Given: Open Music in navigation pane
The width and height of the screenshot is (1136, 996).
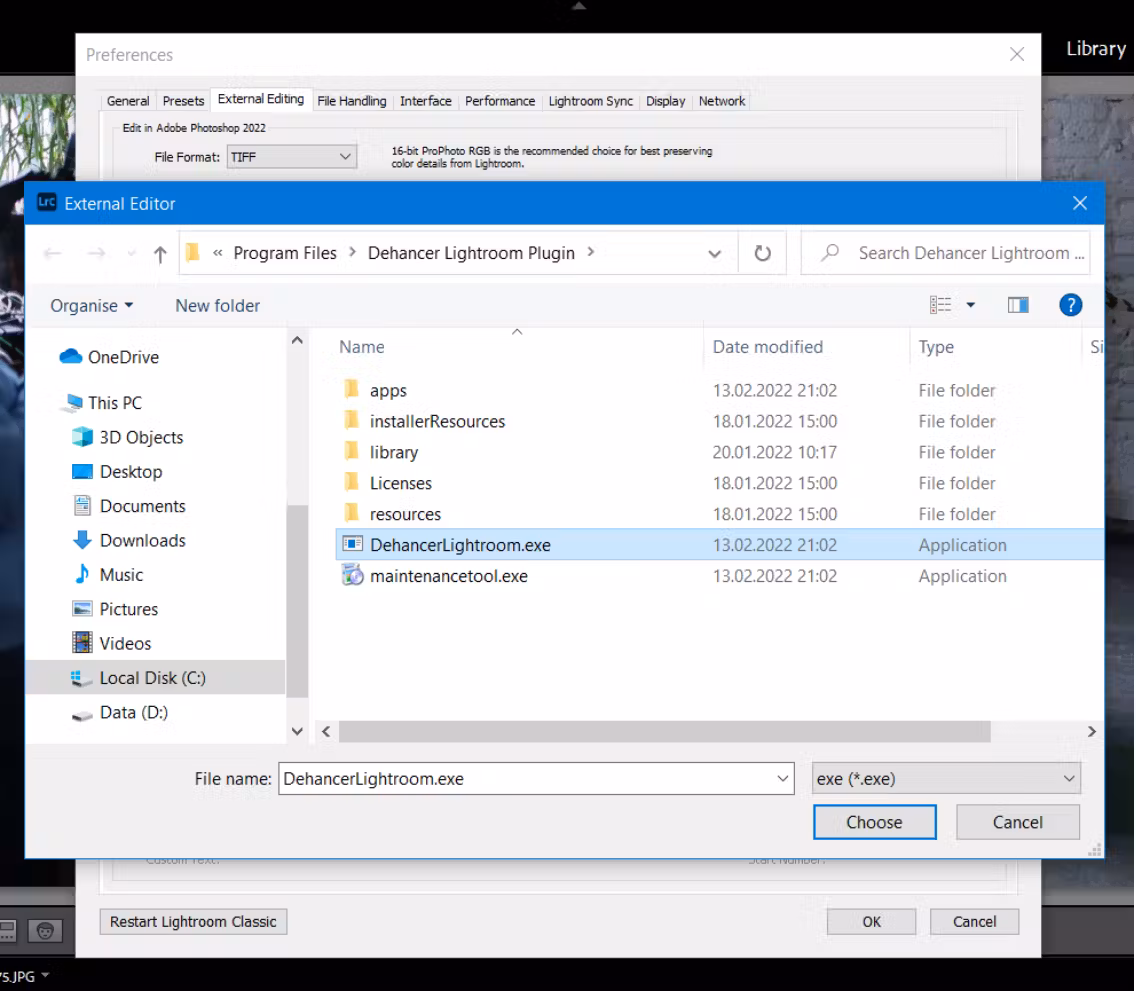Looking at the screenshot, I should 108,575.
